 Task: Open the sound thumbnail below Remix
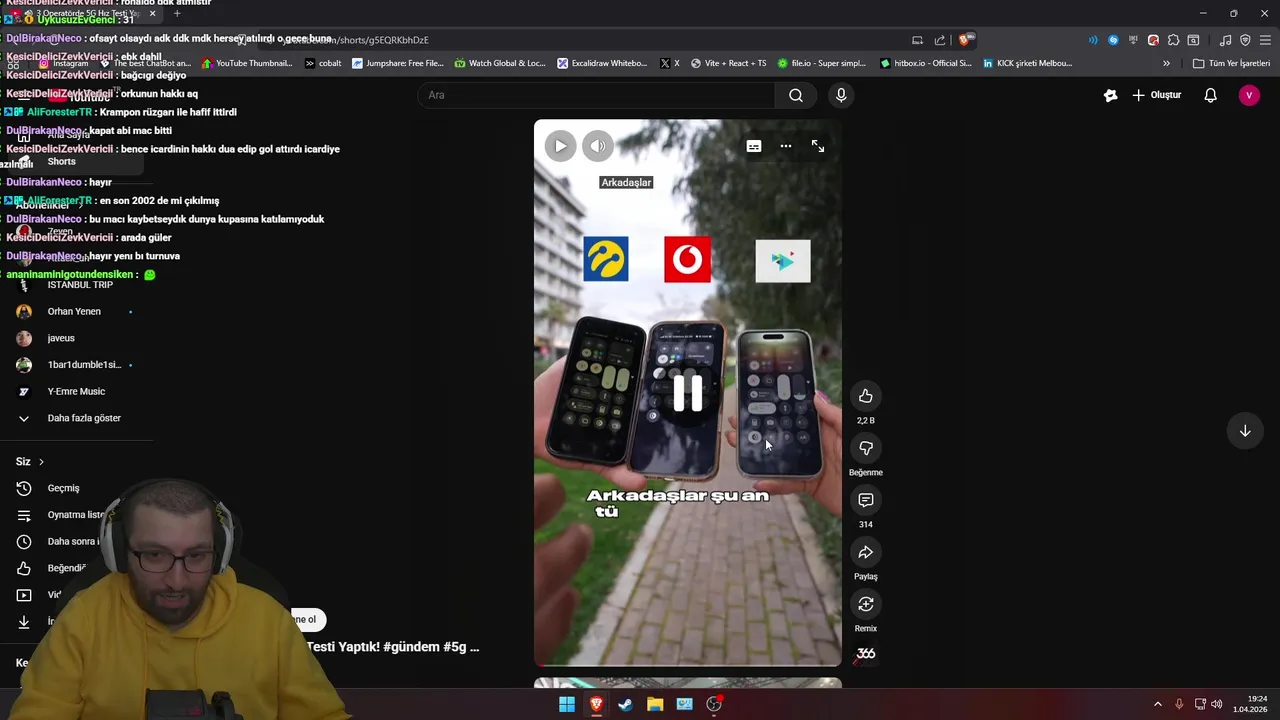[x=866, y=654]
